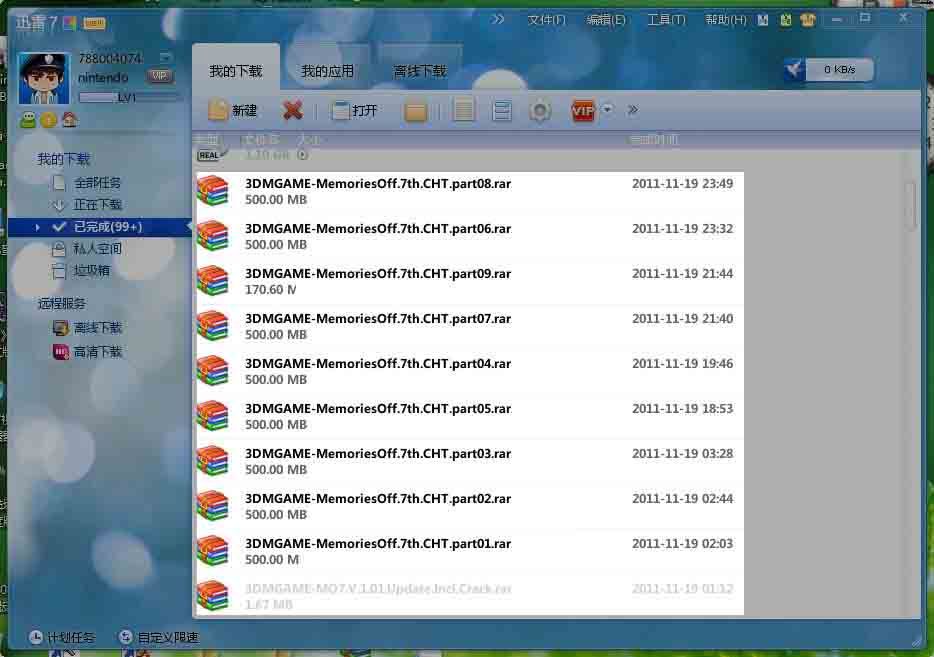The image size is (934, 657).
Task: Switch to 离线下载 tab
Action: 420,71
